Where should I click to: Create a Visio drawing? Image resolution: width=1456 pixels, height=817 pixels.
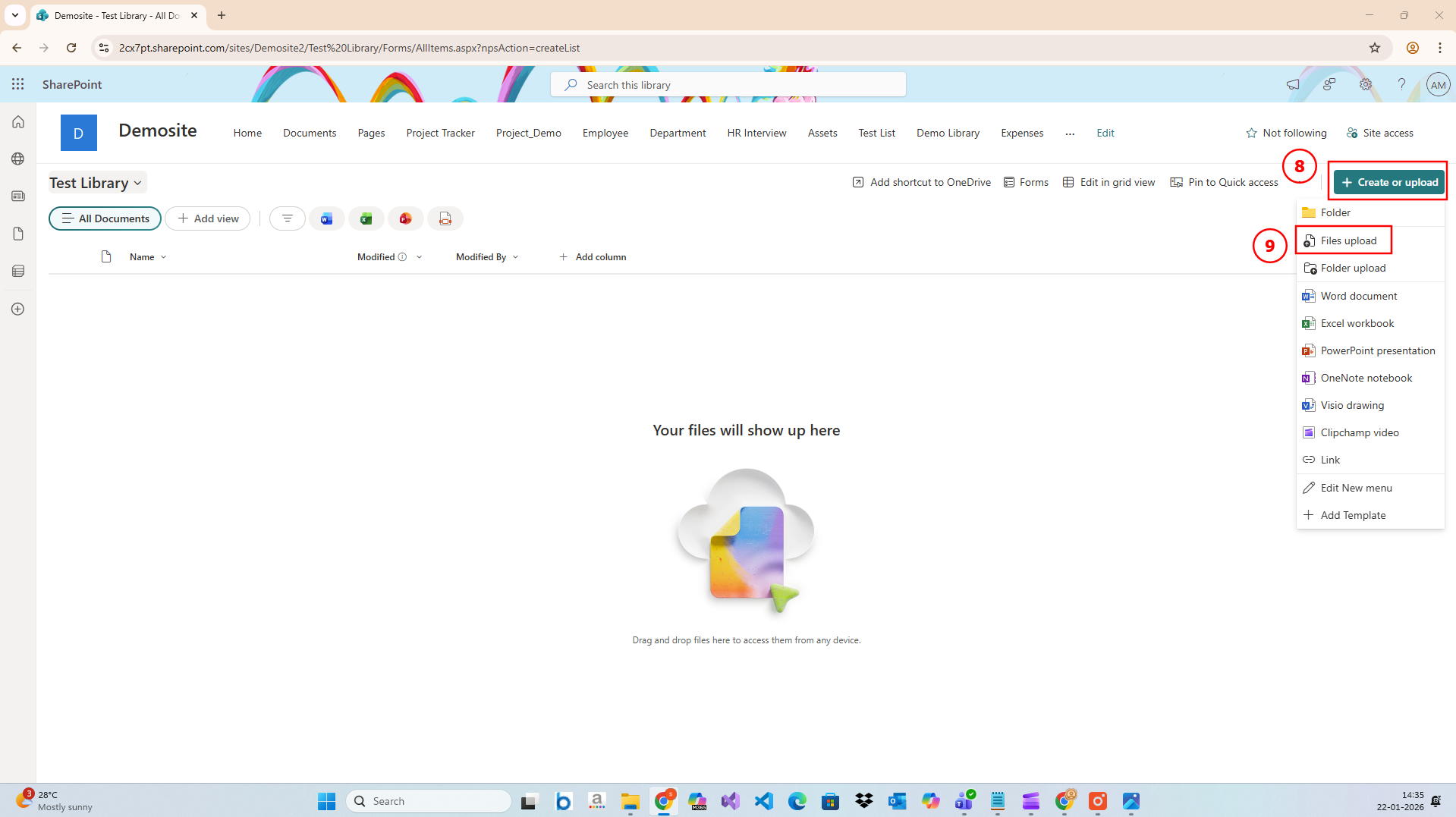(x=1370, y=405)
